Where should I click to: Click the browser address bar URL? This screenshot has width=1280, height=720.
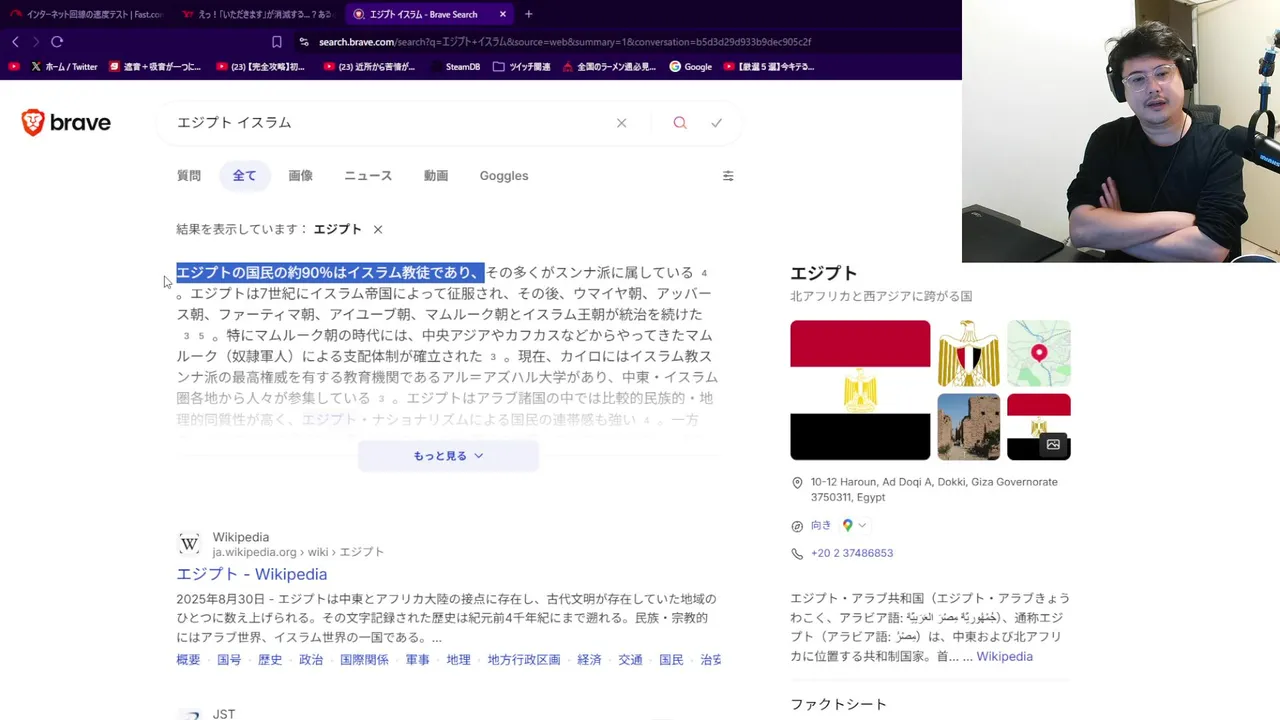tap(565, 42)
